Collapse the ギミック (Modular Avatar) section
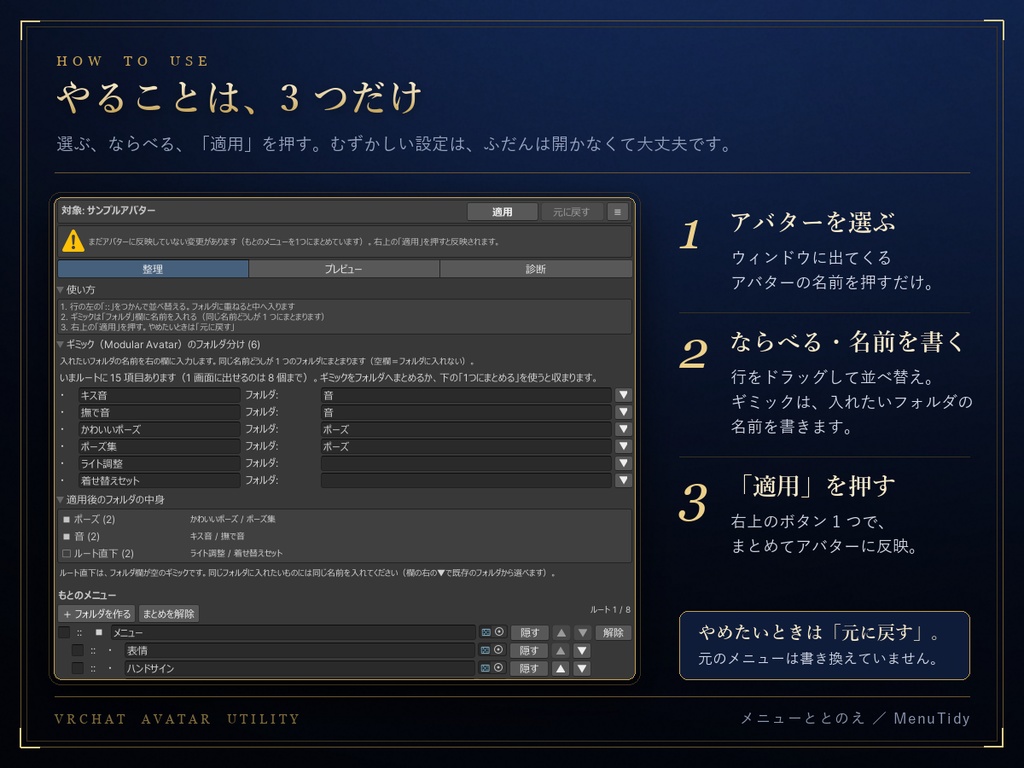Viewport: 1024px width, 768px height. click(61, 344)
